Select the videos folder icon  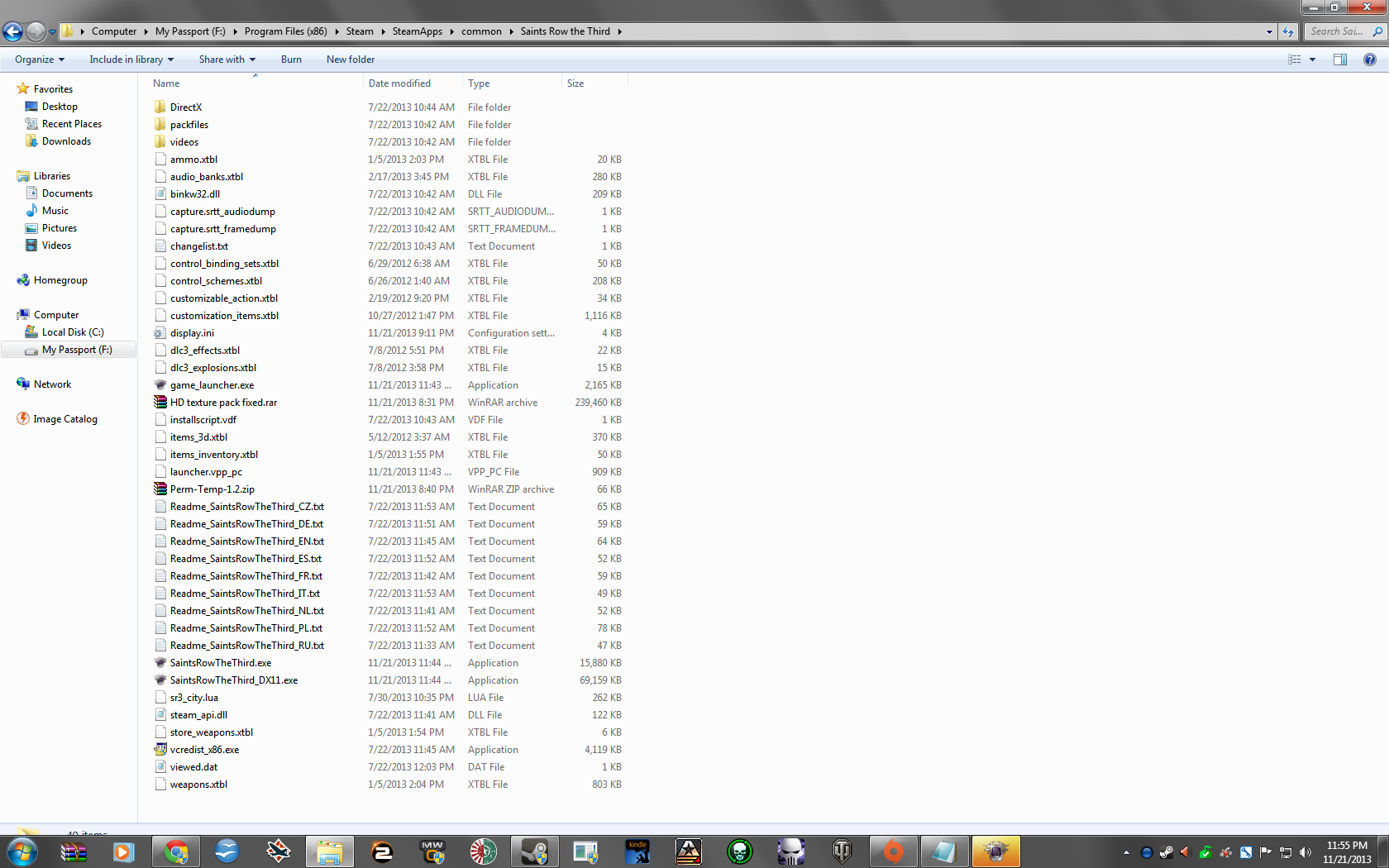pos(160,141)
